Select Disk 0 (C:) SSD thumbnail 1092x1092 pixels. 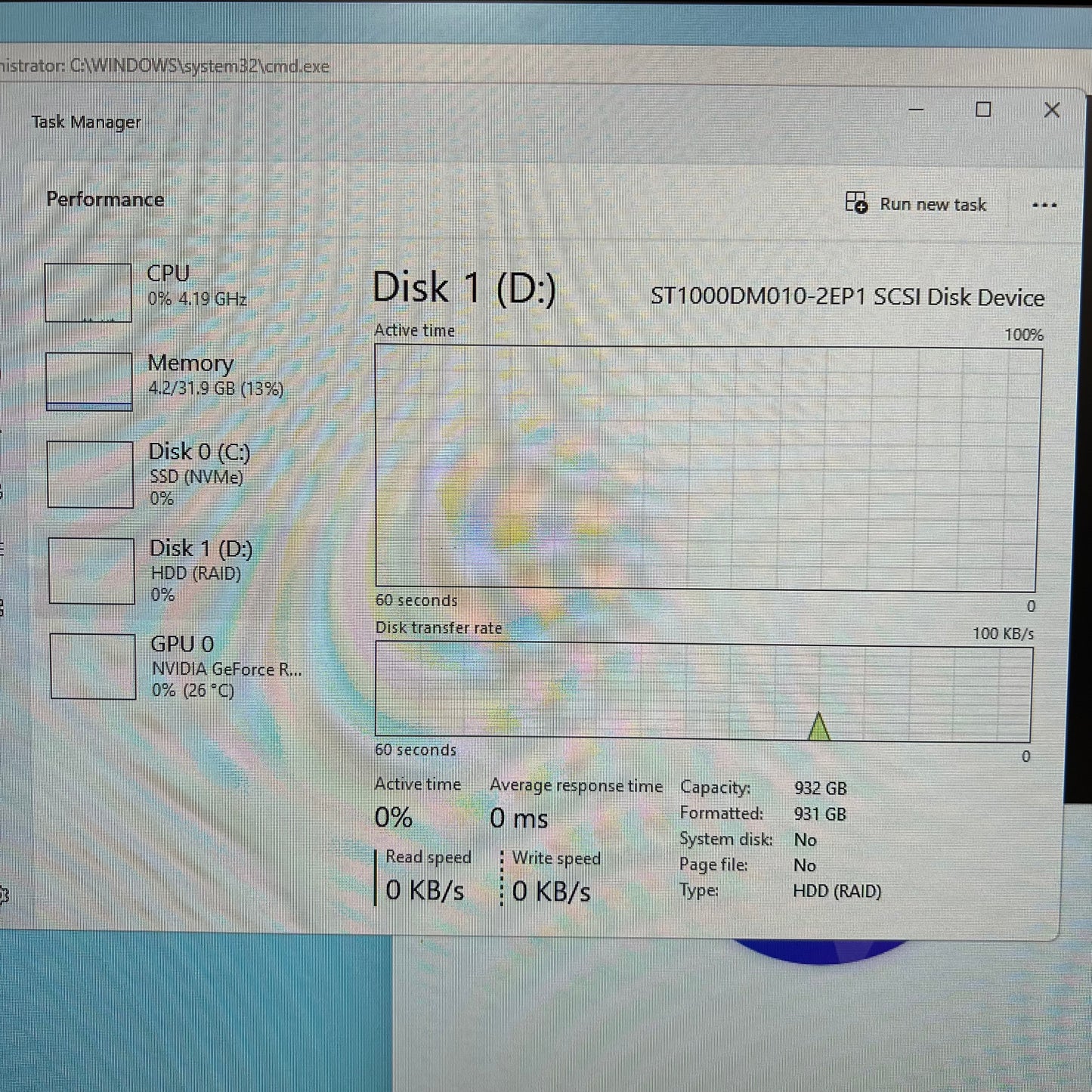(x=89, y=474)
